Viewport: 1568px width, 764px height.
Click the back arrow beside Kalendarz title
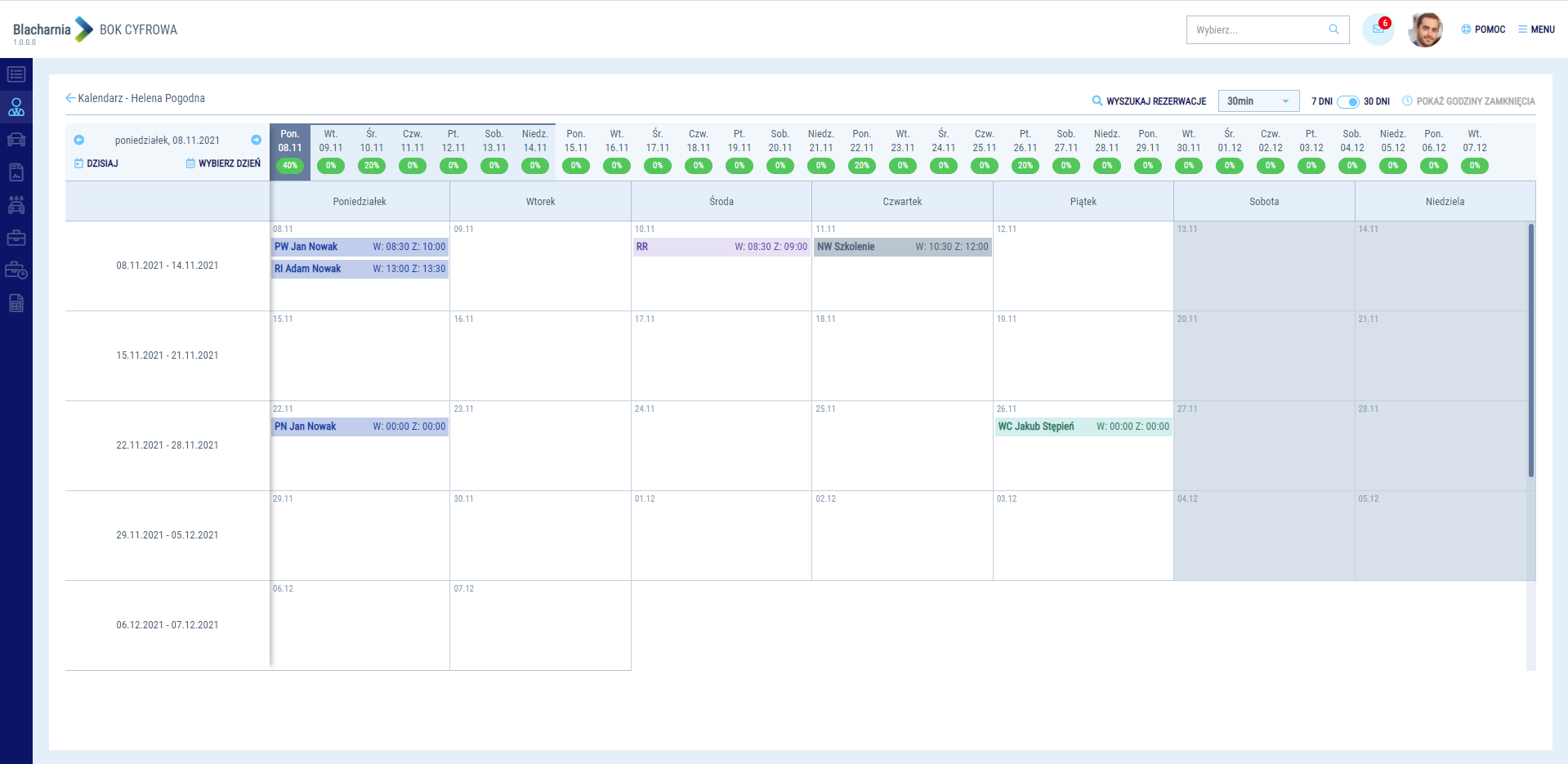tap(70, 98)
